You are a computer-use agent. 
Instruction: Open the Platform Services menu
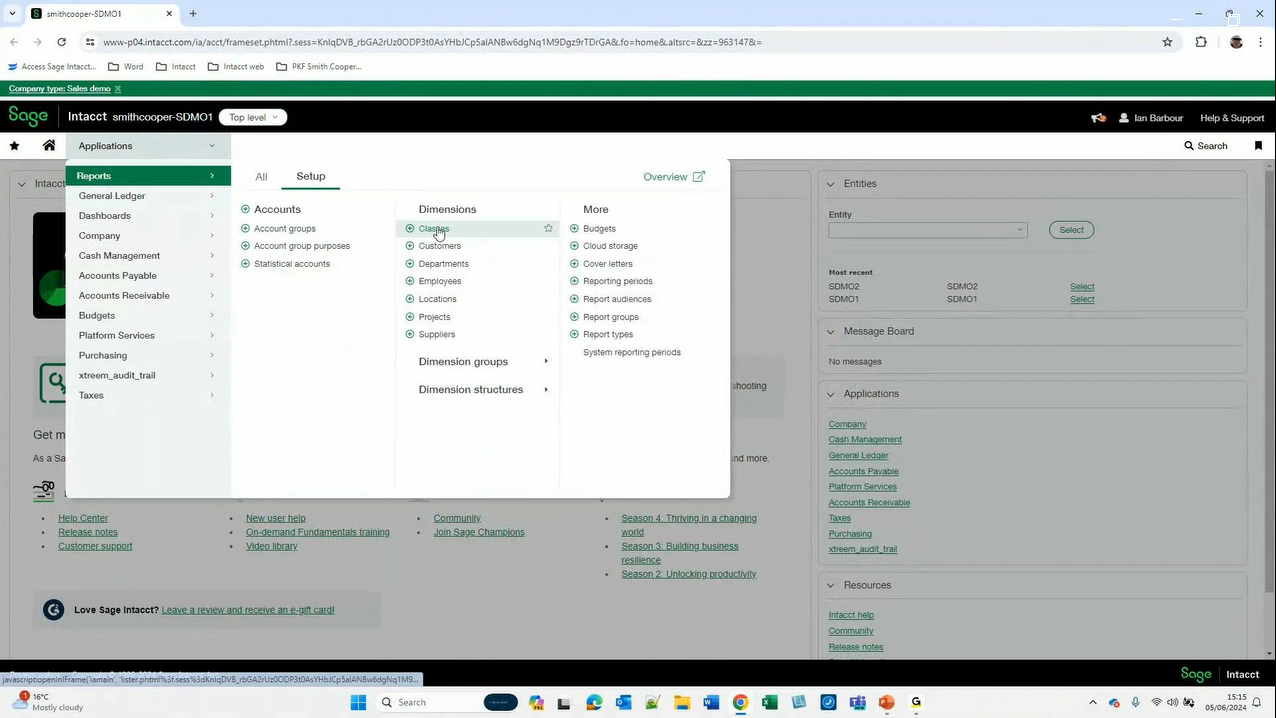148,336
